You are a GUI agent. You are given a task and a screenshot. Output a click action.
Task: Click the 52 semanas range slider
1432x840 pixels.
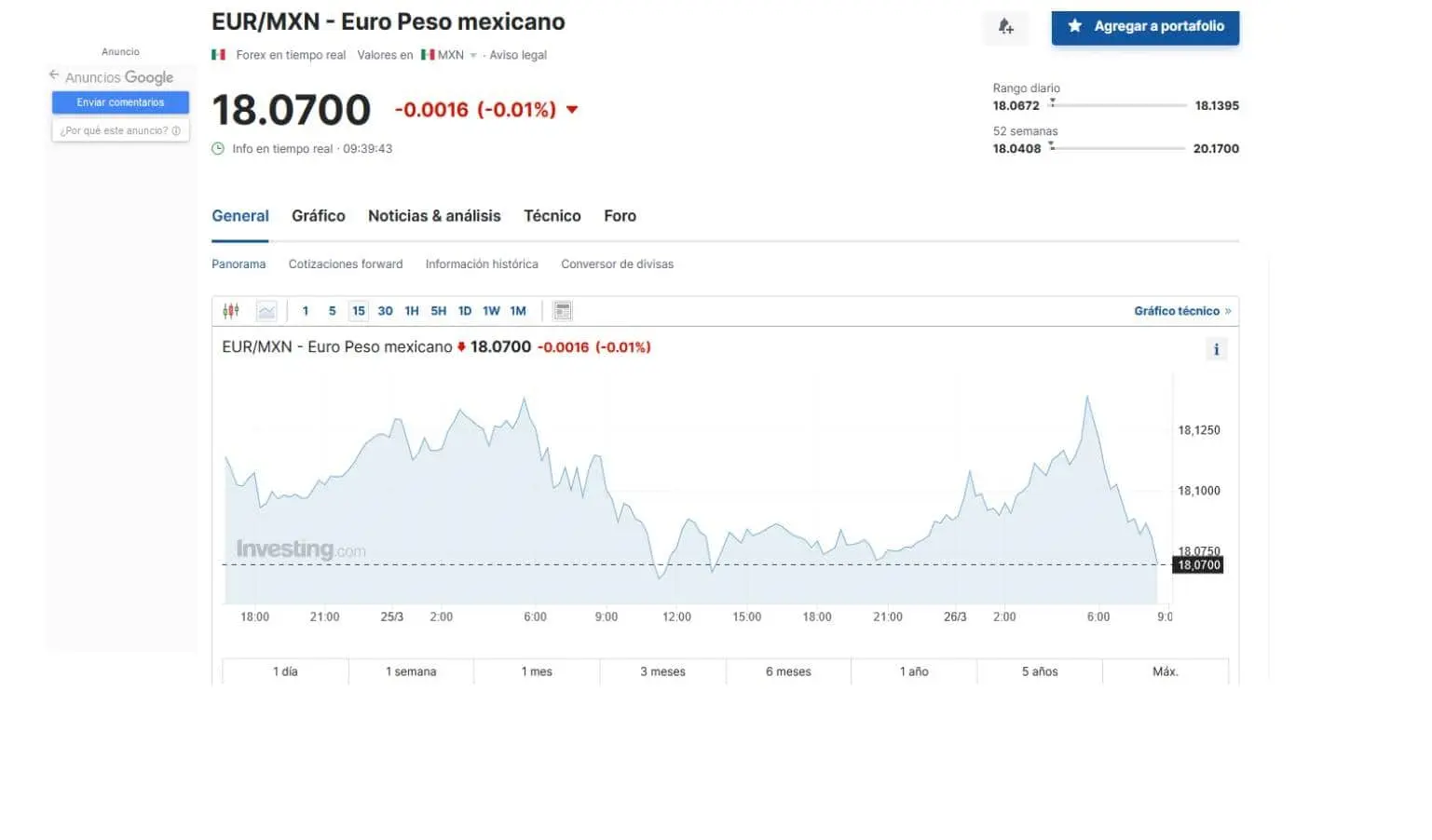coord(1117,148)
